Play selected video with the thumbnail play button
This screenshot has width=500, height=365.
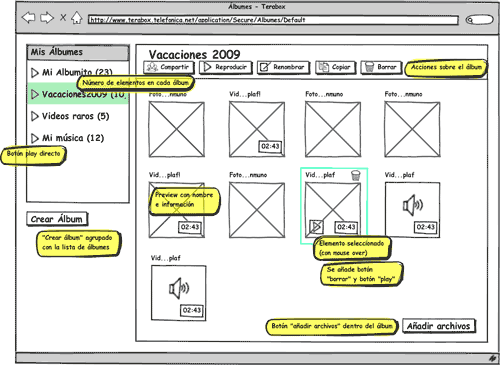(x=316, y=227)
